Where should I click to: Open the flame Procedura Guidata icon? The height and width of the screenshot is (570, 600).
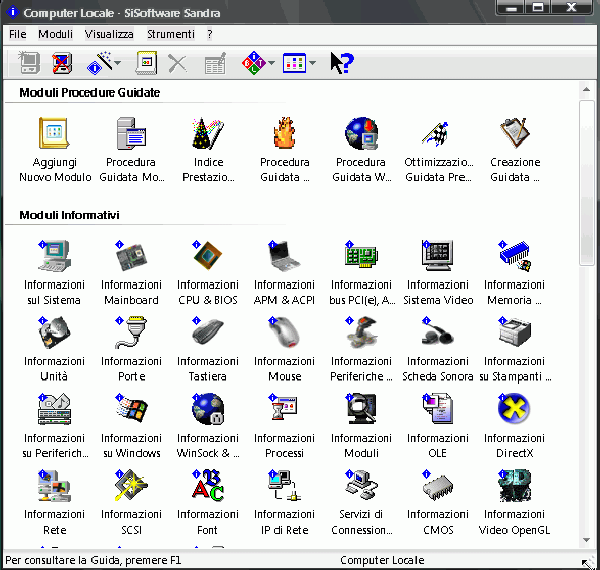[285, 150]
